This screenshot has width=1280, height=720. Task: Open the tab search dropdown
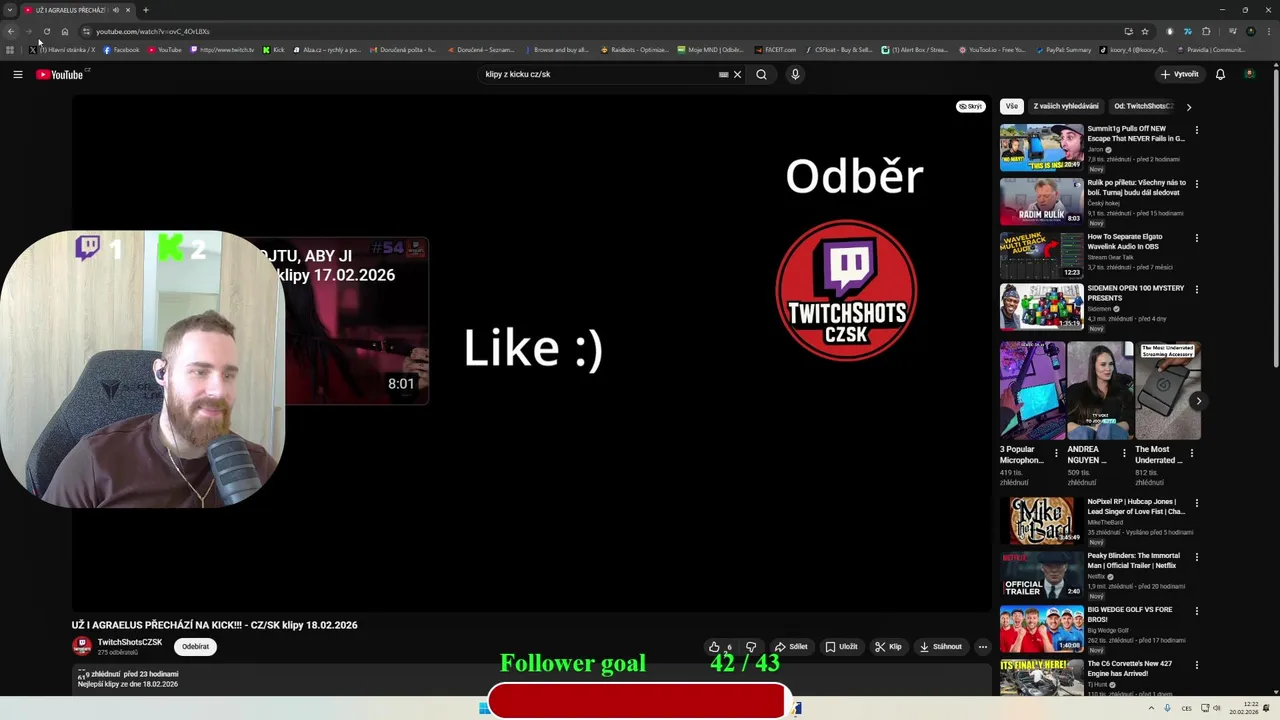[x=9, y=10]
